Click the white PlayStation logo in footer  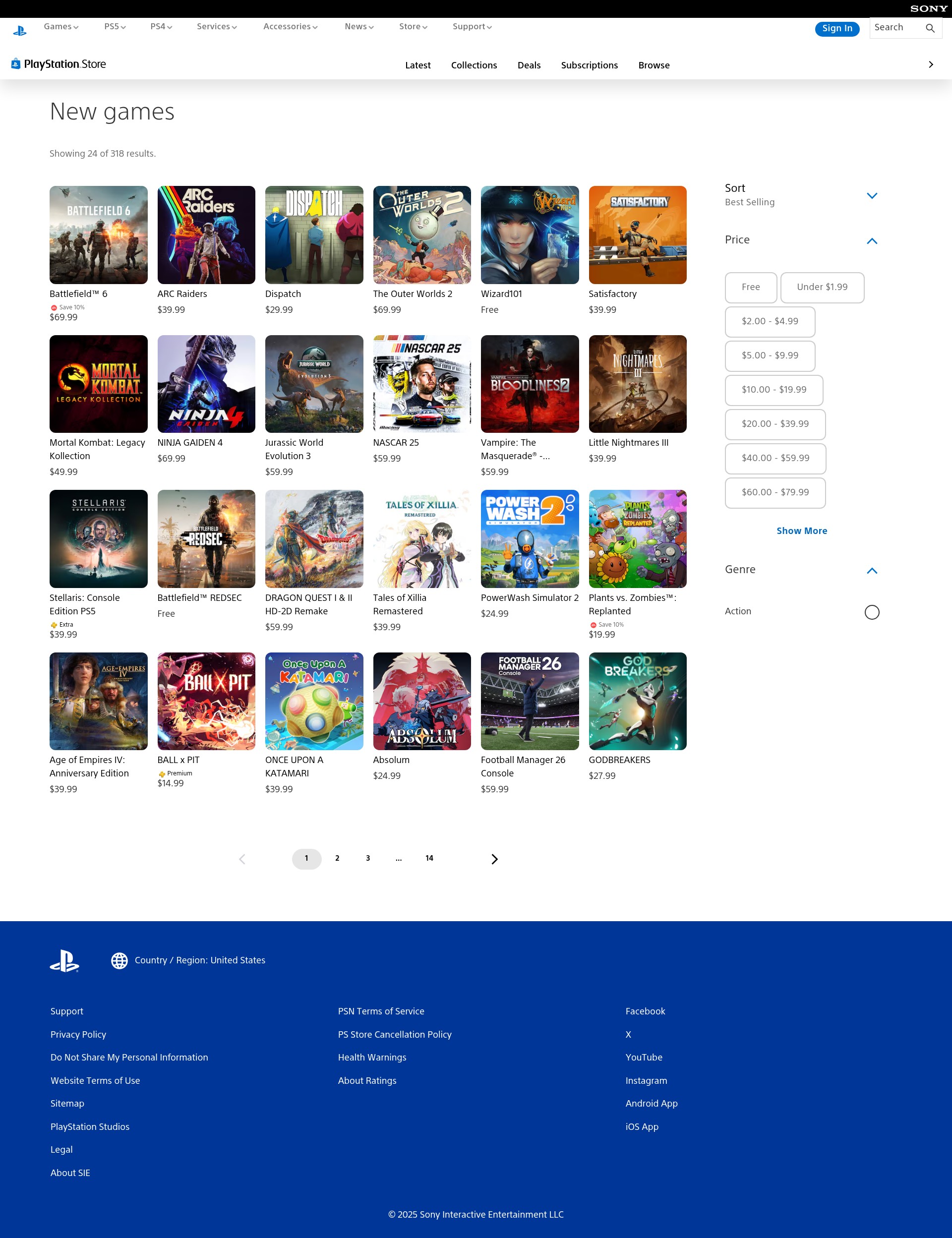pos(64,960)
